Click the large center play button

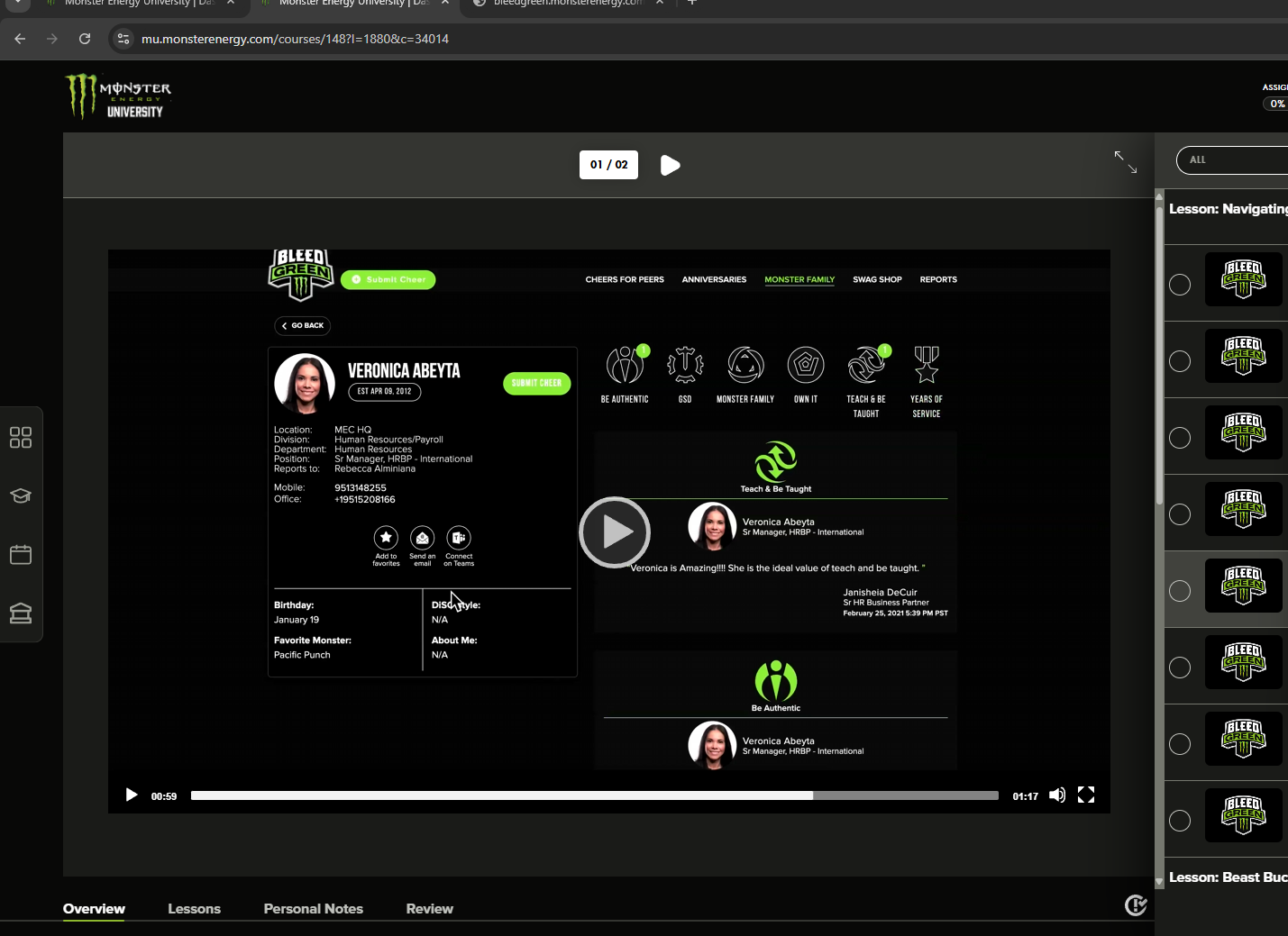(x=615, y=532)
